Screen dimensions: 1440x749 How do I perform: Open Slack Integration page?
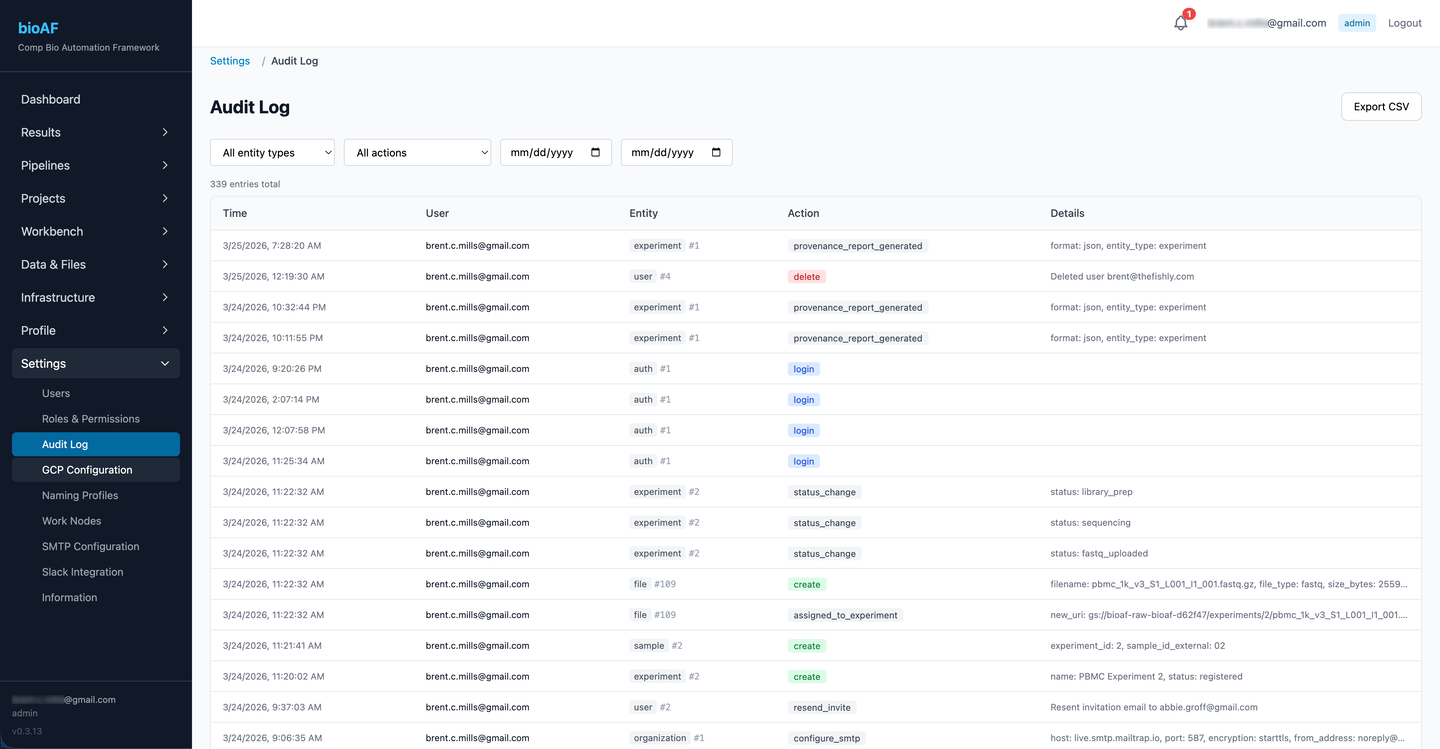point(96,572)
